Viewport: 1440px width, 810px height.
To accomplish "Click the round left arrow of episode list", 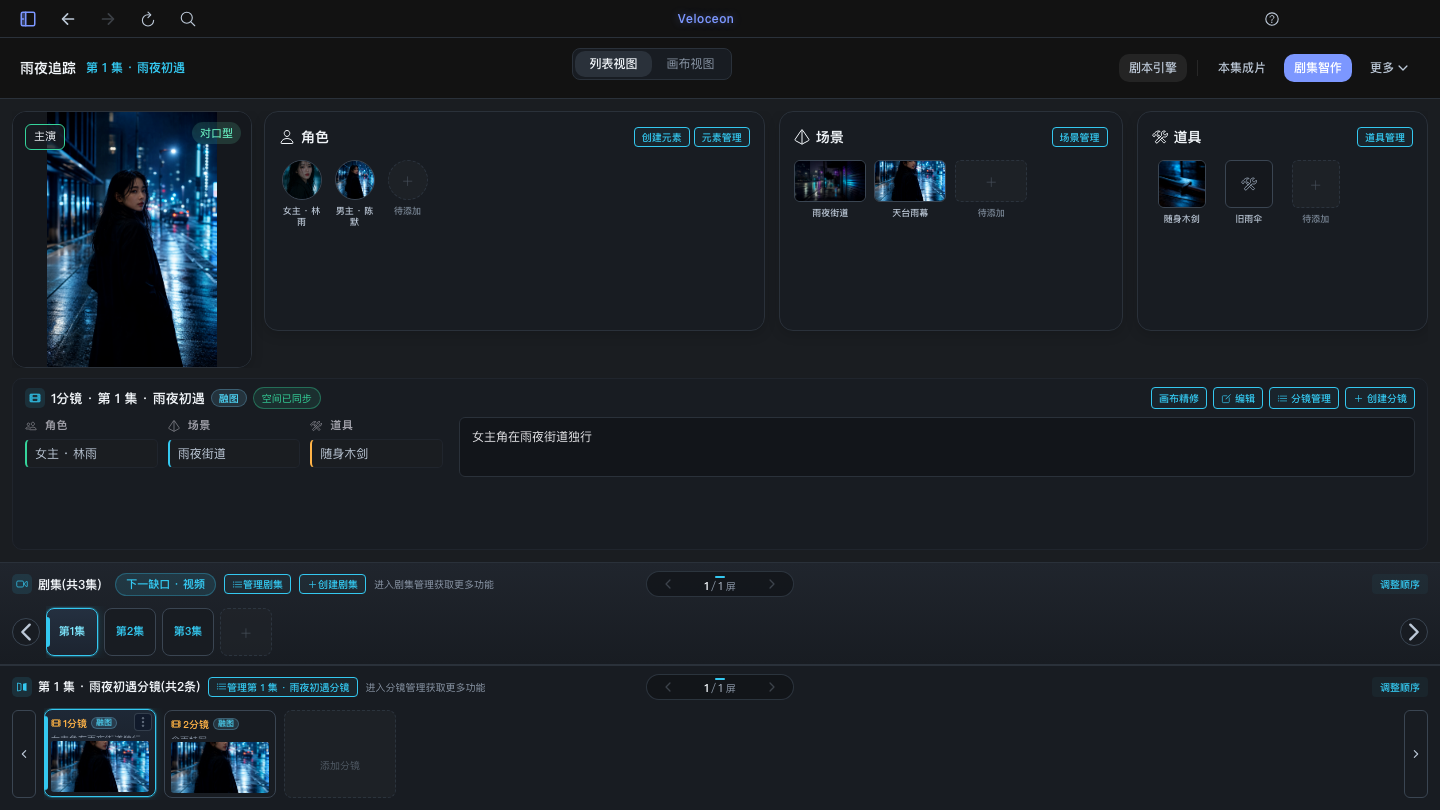I will point(26,632).
